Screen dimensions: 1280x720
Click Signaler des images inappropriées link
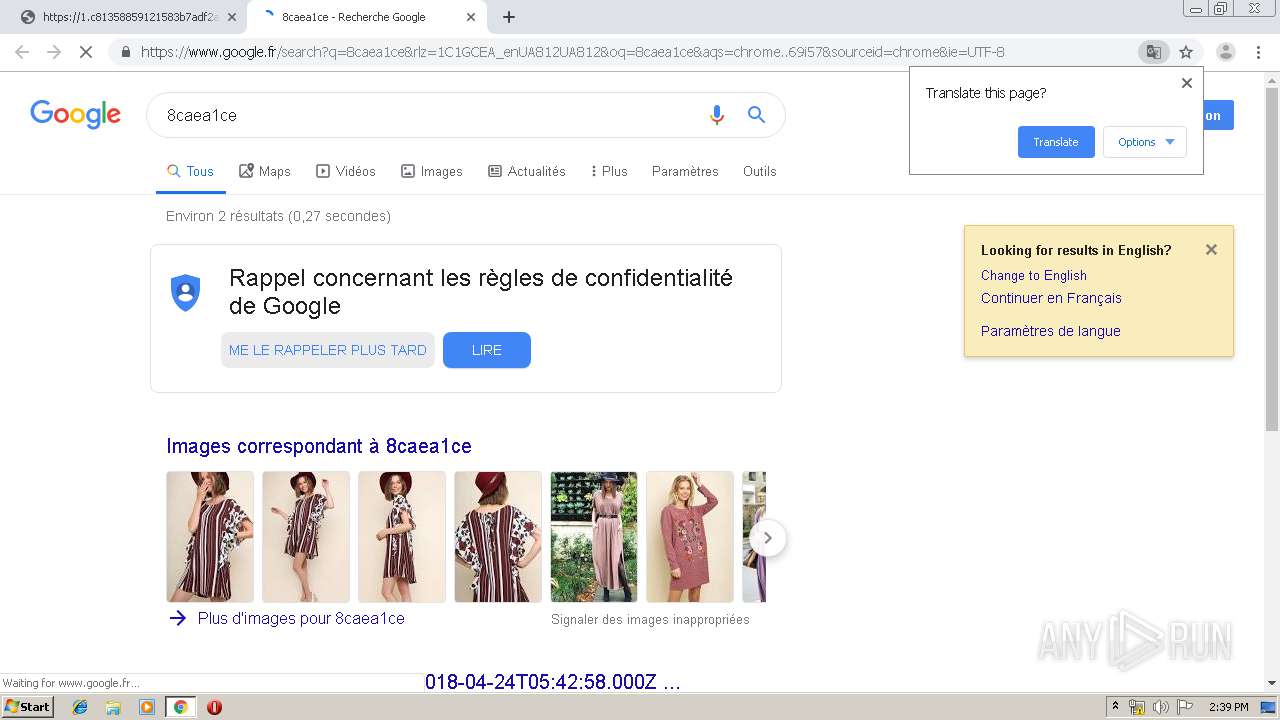tap(650, 620)
